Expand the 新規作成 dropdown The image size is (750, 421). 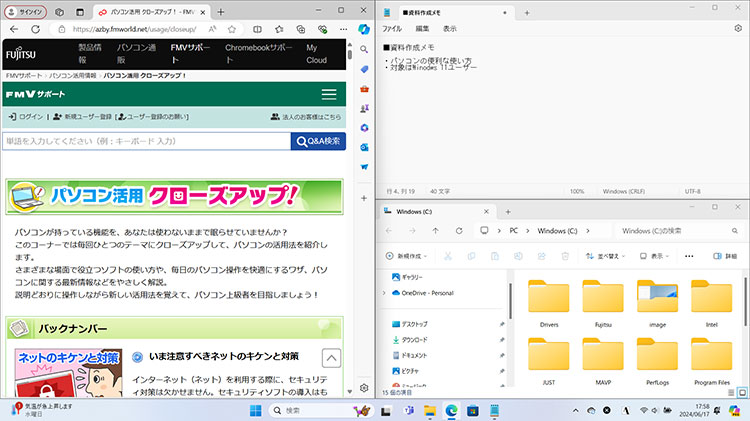[406, 256]
